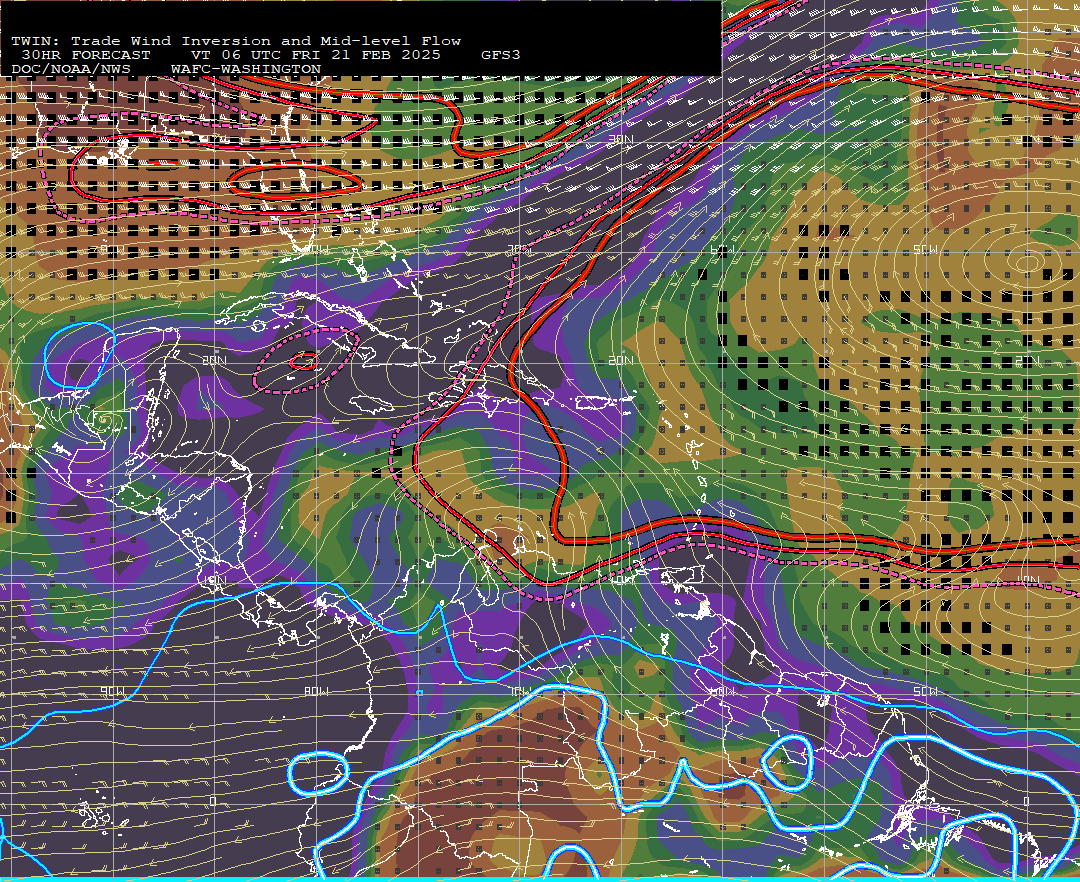
Task: Click the "50W" label near Brazil's north coast
Action: [925, 691]
